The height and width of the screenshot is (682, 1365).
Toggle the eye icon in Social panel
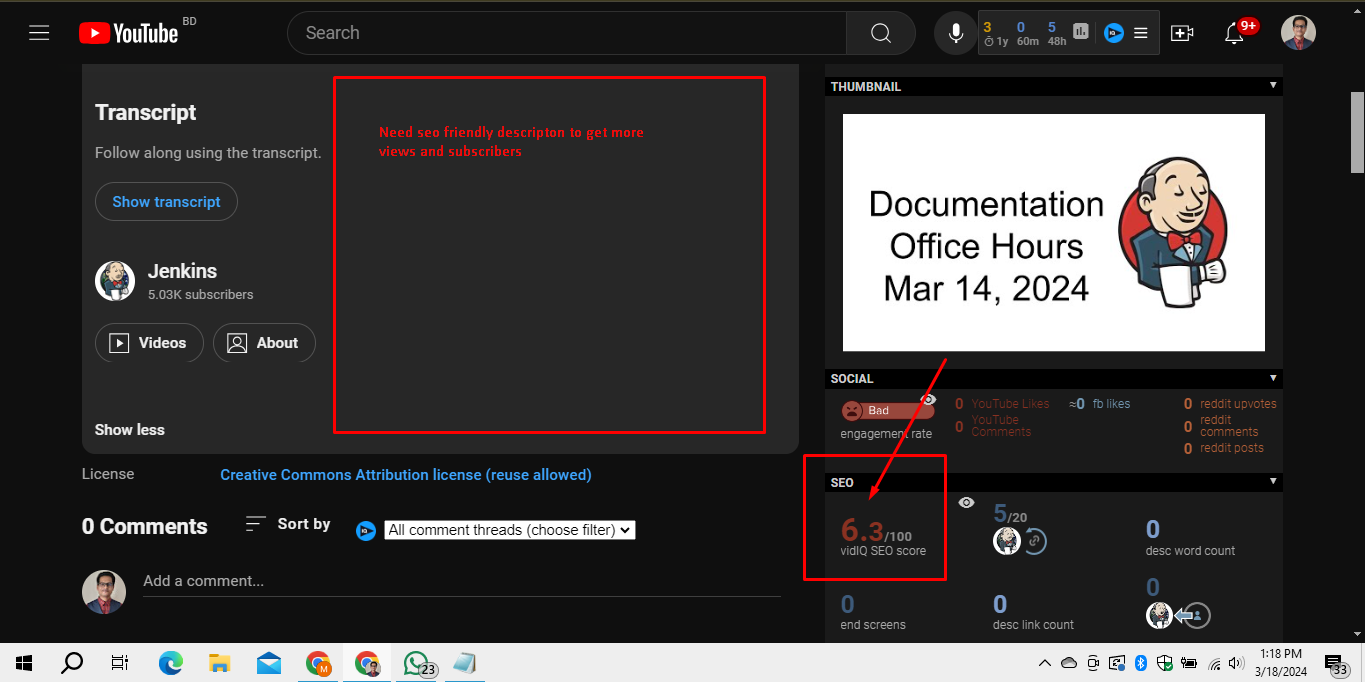928,399
